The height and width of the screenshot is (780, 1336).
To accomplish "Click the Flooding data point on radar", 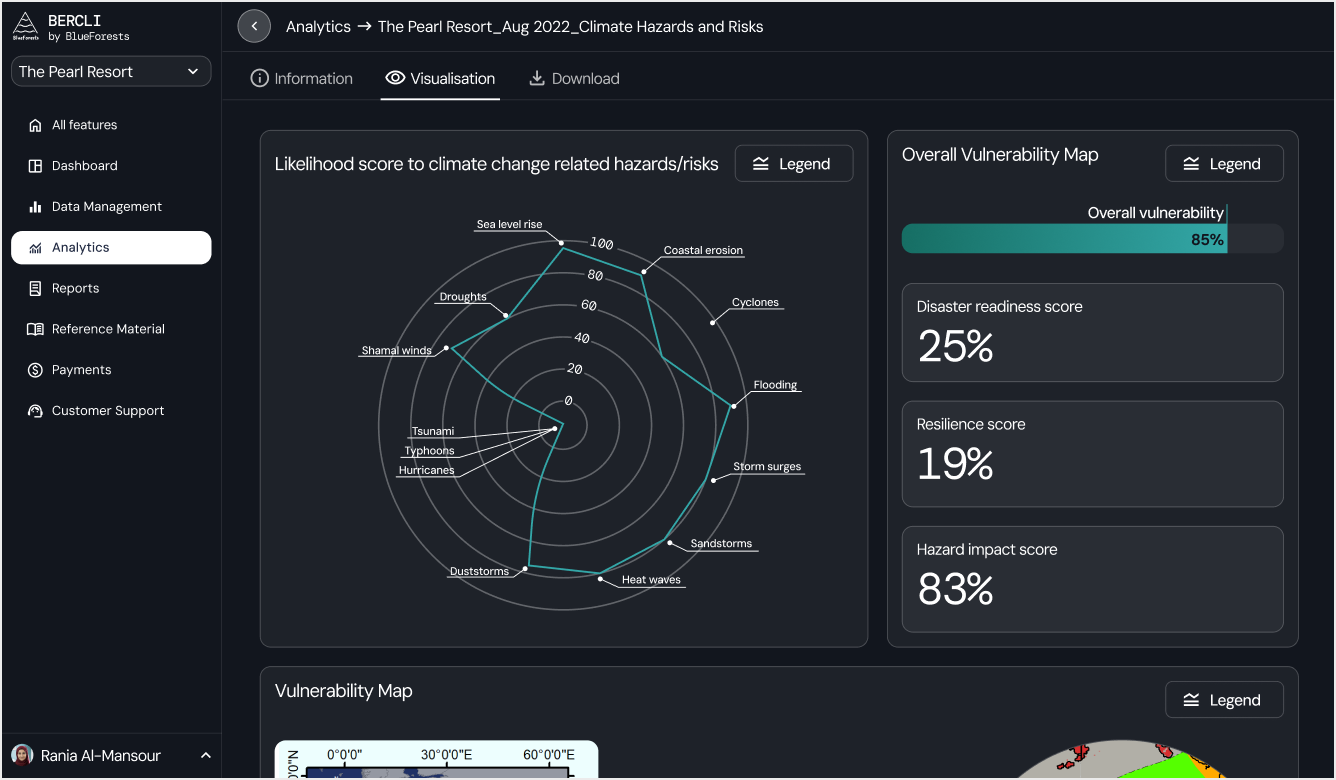I will click(x=733, y=405).
